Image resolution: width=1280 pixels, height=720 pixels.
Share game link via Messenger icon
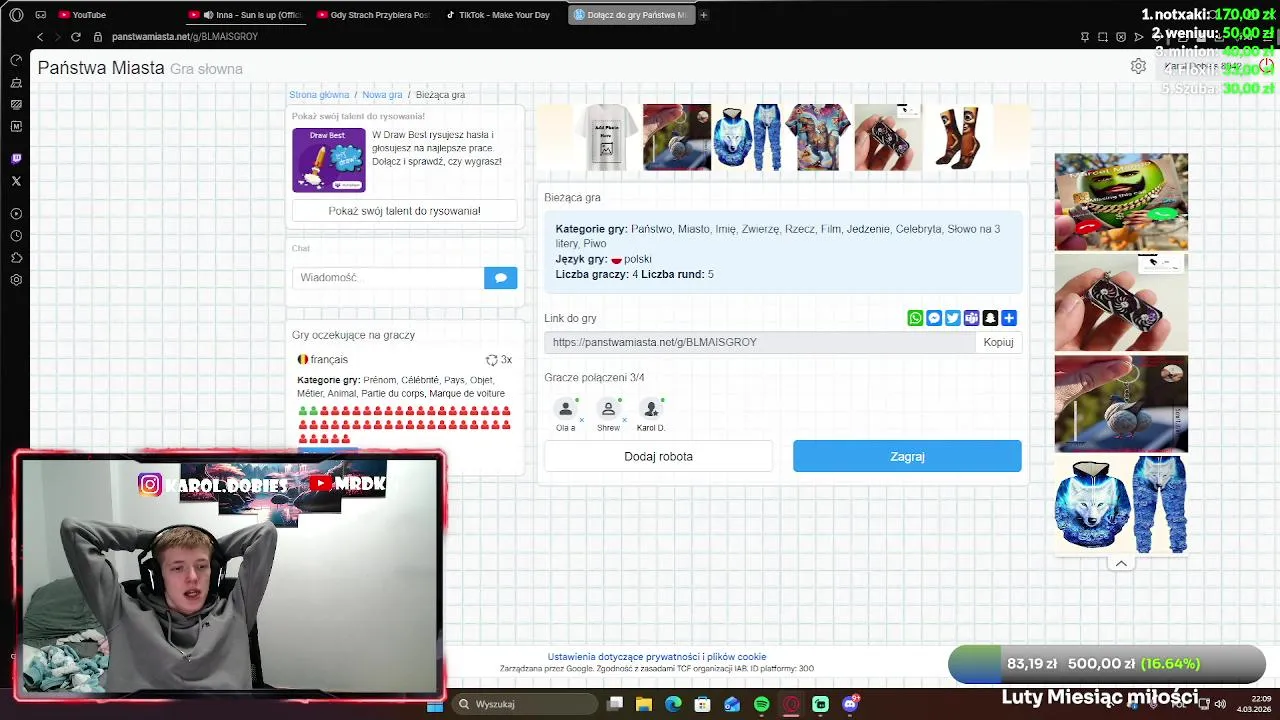(x=934, y=318)
